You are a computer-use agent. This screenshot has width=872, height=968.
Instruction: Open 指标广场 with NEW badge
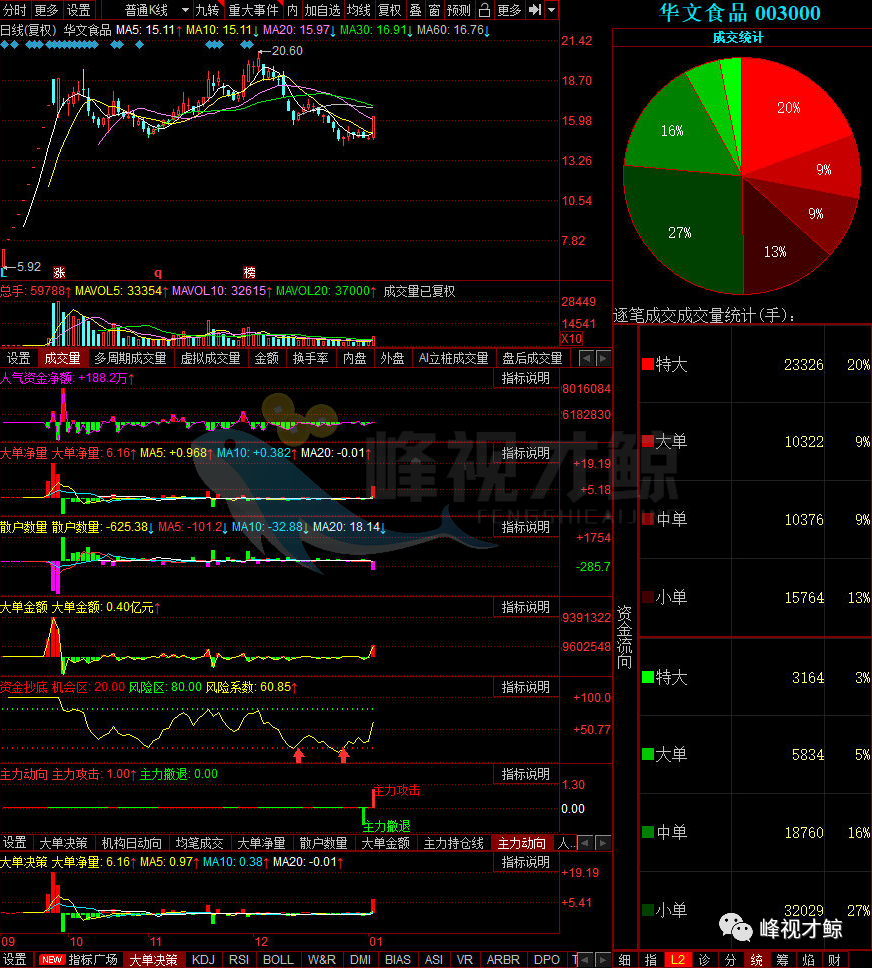point(79,960)
